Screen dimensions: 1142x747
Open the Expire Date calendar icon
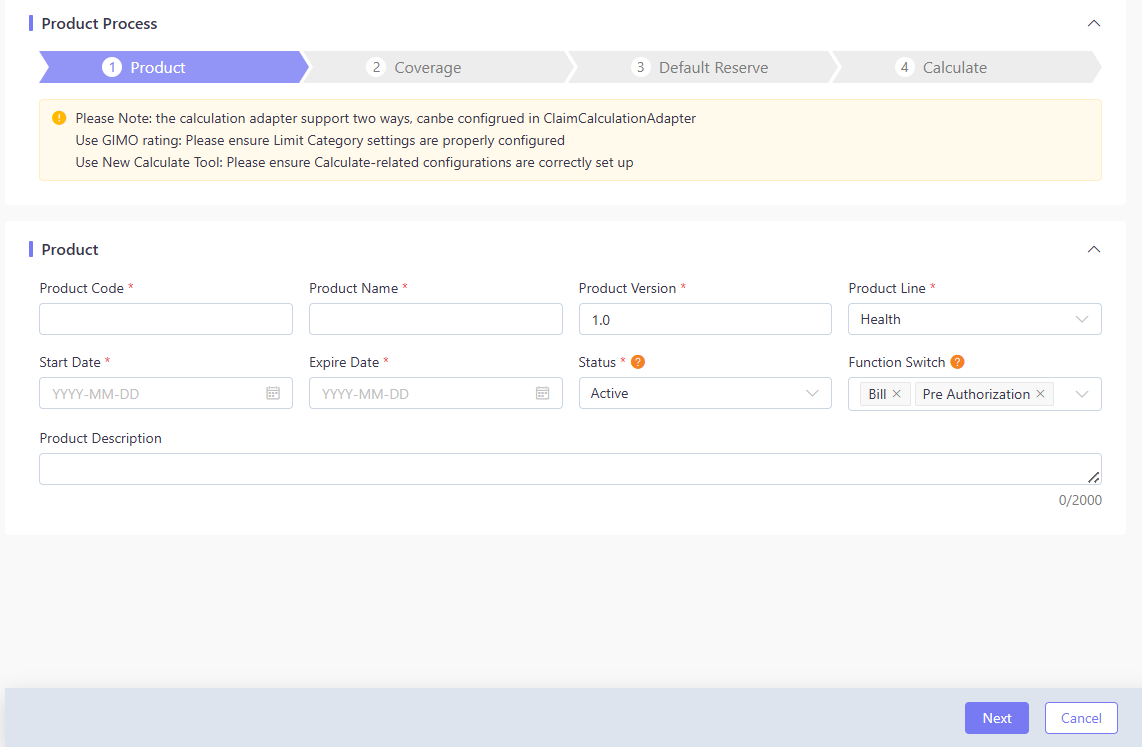tap(543, 393)
